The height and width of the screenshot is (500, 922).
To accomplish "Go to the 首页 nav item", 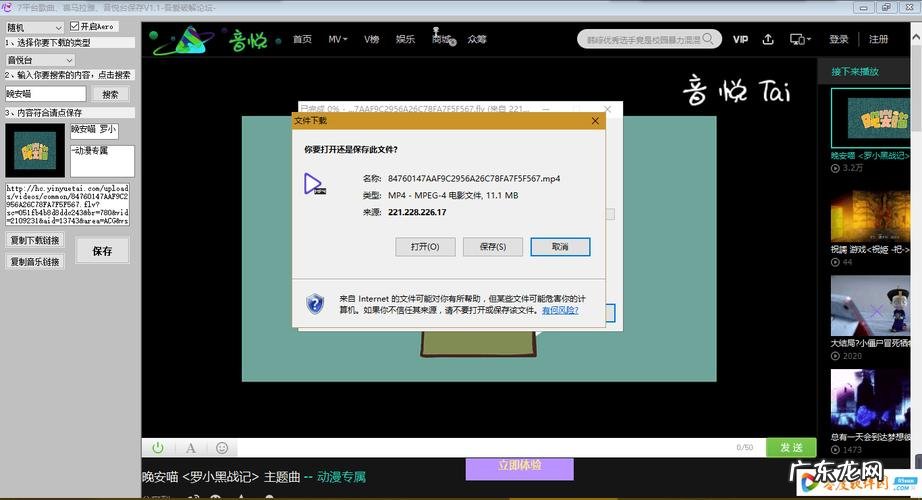I will click(x=302, y=40).
